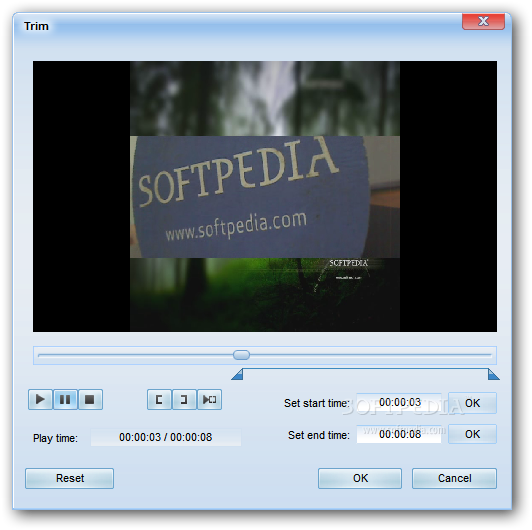Cancel the Trim dialog
The width and height of the screenshot is (532, 530).
pyautogui.click(x=454, y=478)
